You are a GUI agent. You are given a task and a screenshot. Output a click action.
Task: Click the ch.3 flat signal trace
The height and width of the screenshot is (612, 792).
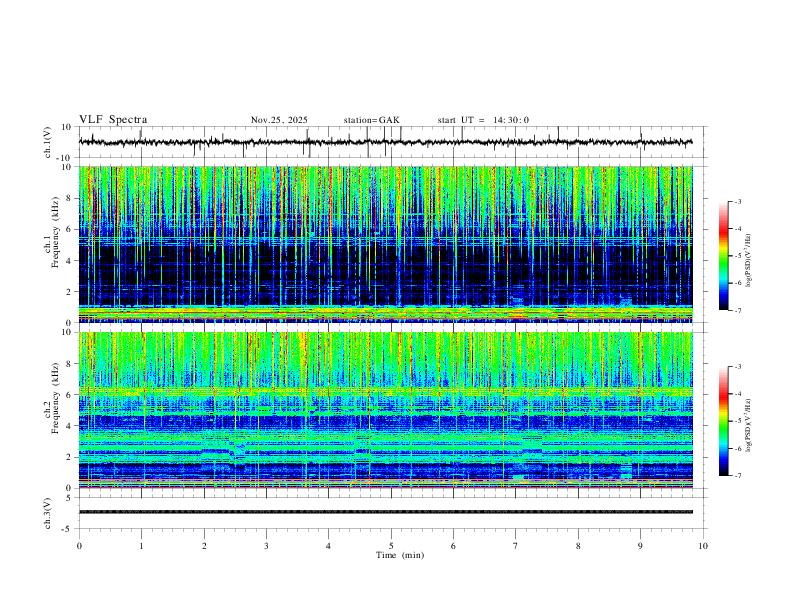pos(386,512)
